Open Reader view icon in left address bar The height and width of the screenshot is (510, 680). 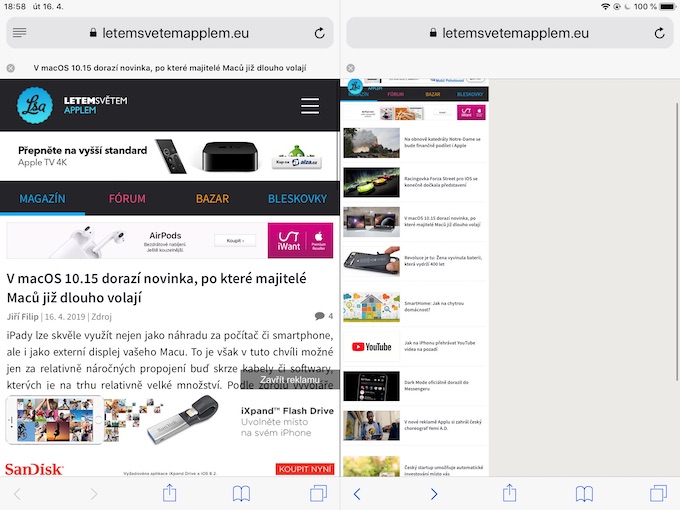tap(20, 33)
